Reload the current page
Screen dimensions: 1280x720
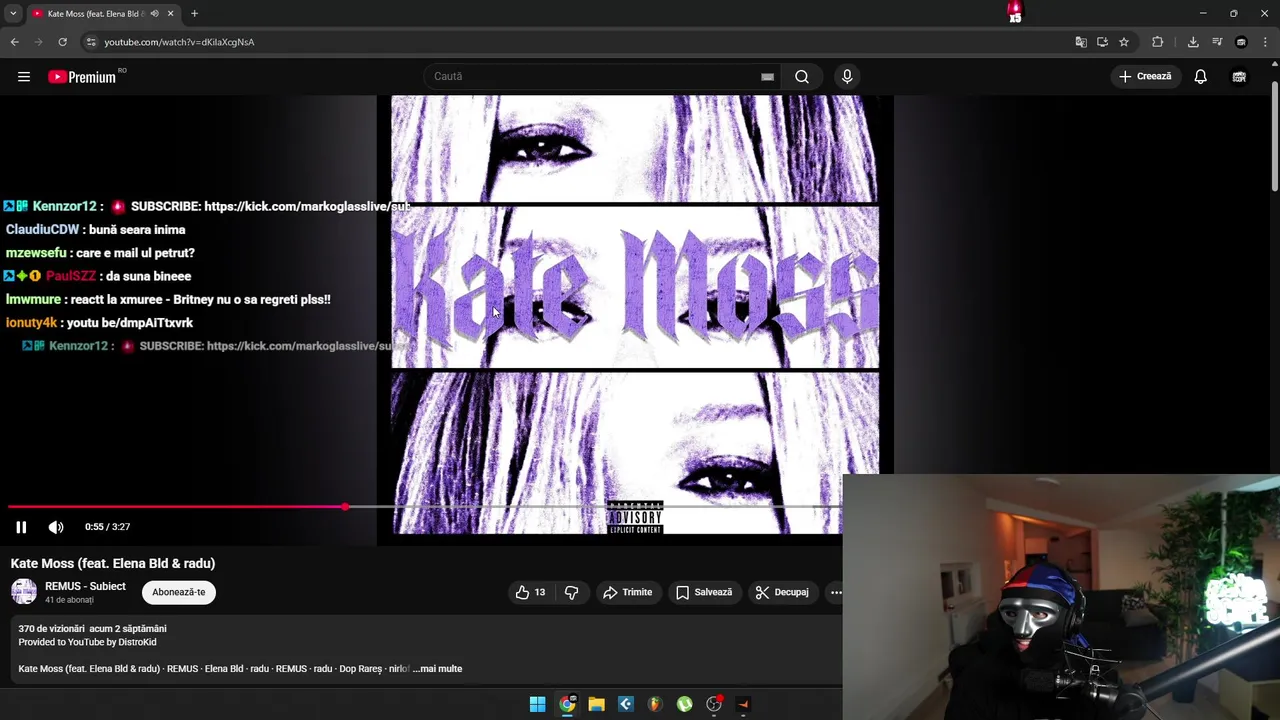point(62,42)
